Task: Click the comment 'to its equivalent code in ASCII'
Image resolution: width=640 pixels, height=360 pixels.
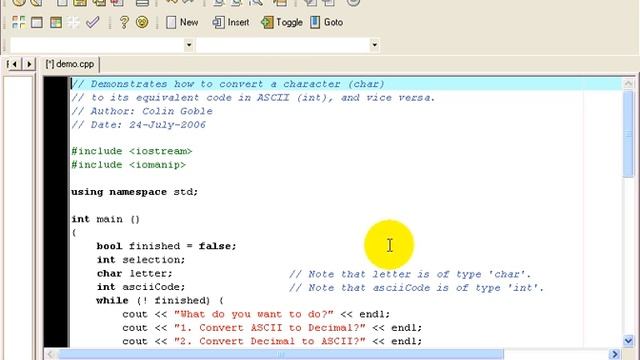Action: [253, 98]
